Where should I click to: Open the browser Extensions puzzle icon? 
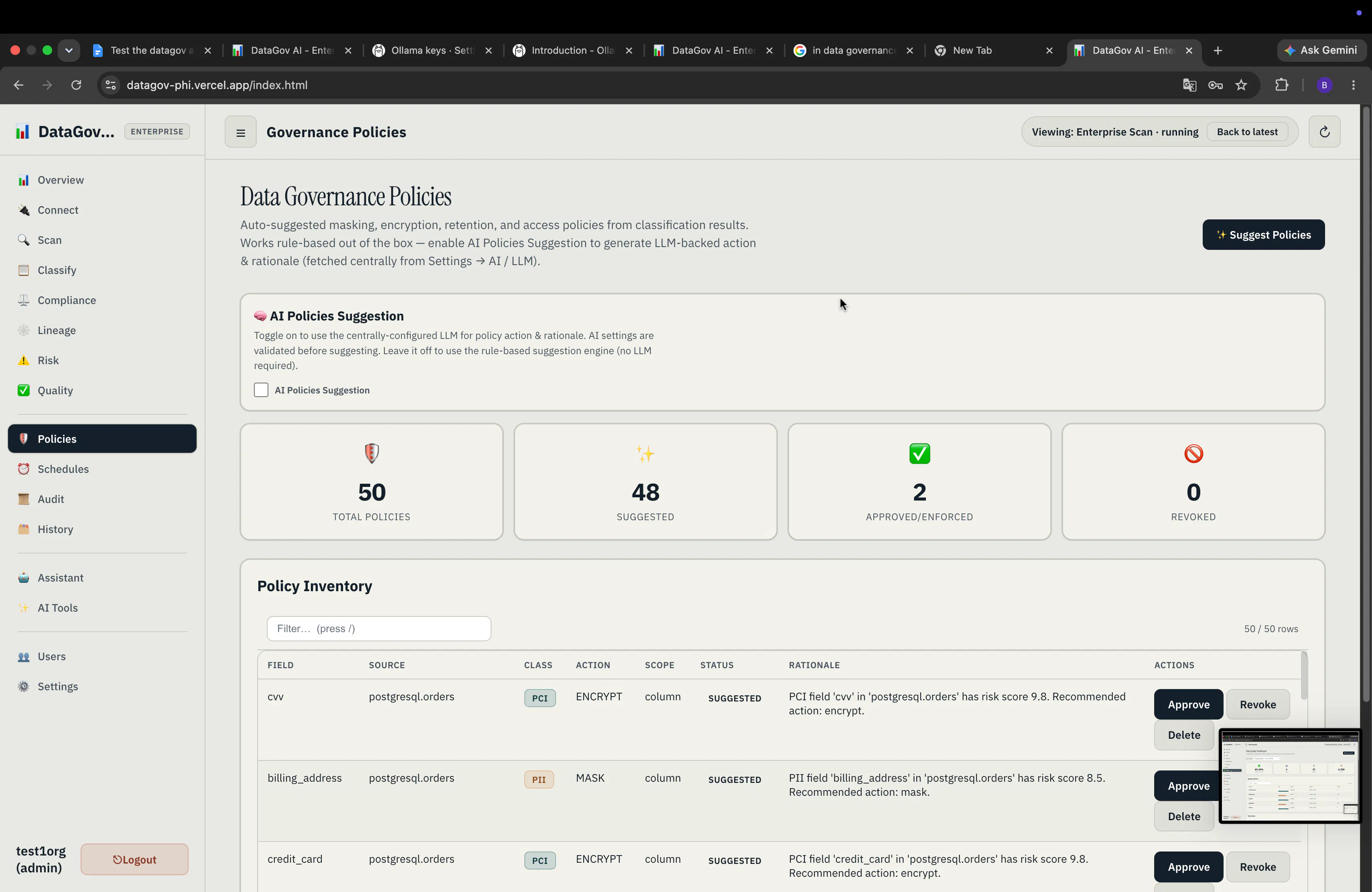click(x=1281, y=85)
